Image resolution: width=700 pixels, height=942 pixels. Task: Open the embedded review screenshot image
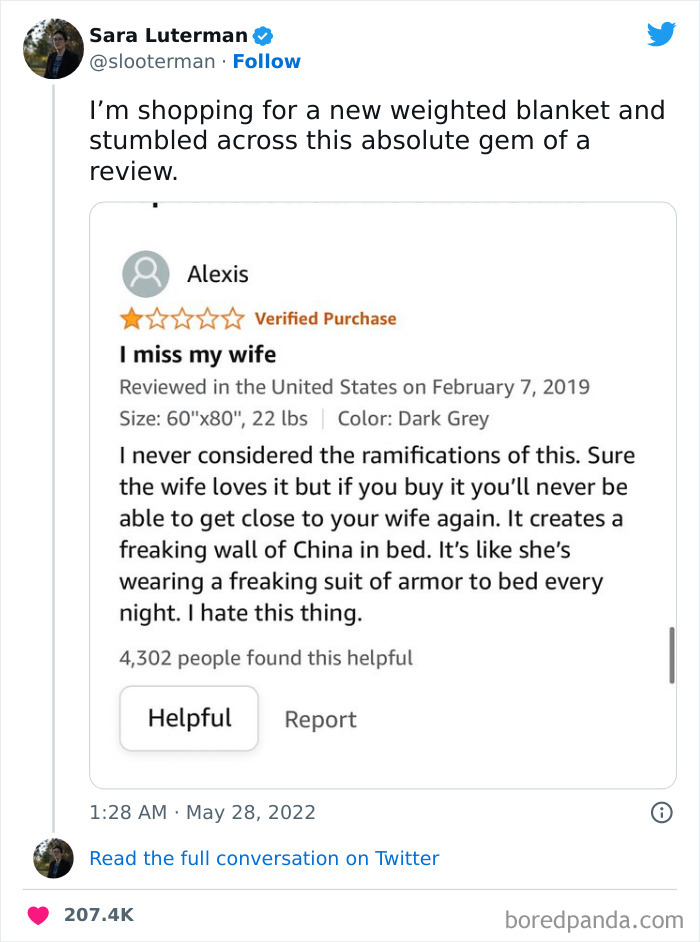click(x=383, y=495)
